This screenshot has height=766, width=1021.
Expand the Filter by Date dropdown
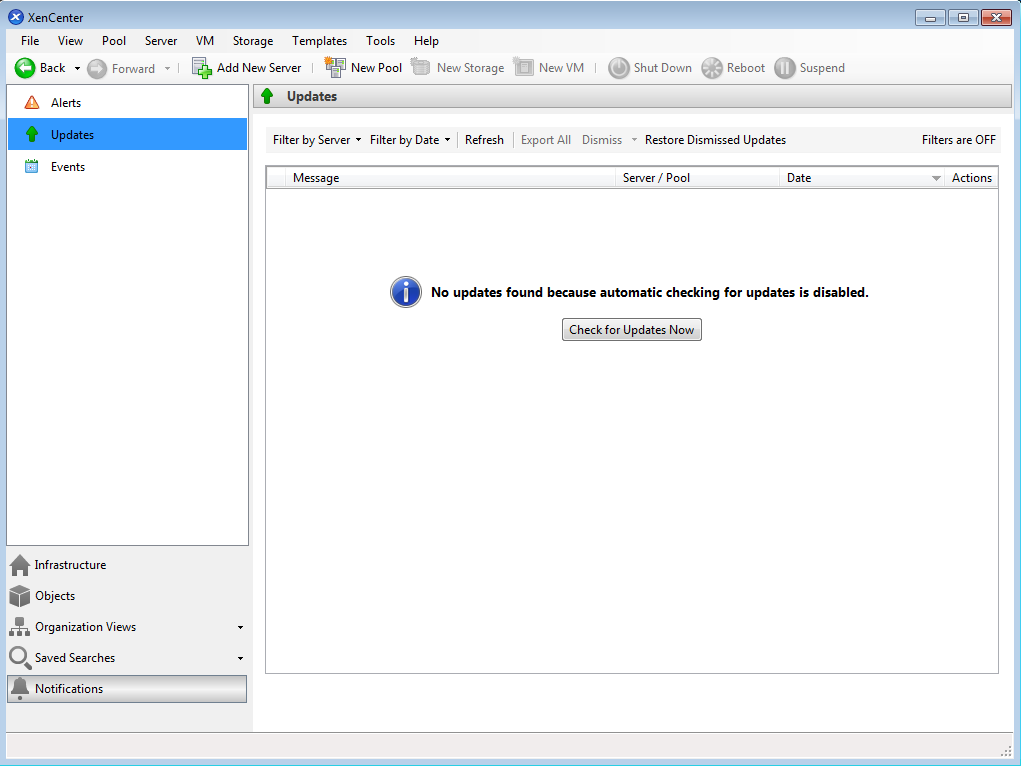(x=410, y=140)
